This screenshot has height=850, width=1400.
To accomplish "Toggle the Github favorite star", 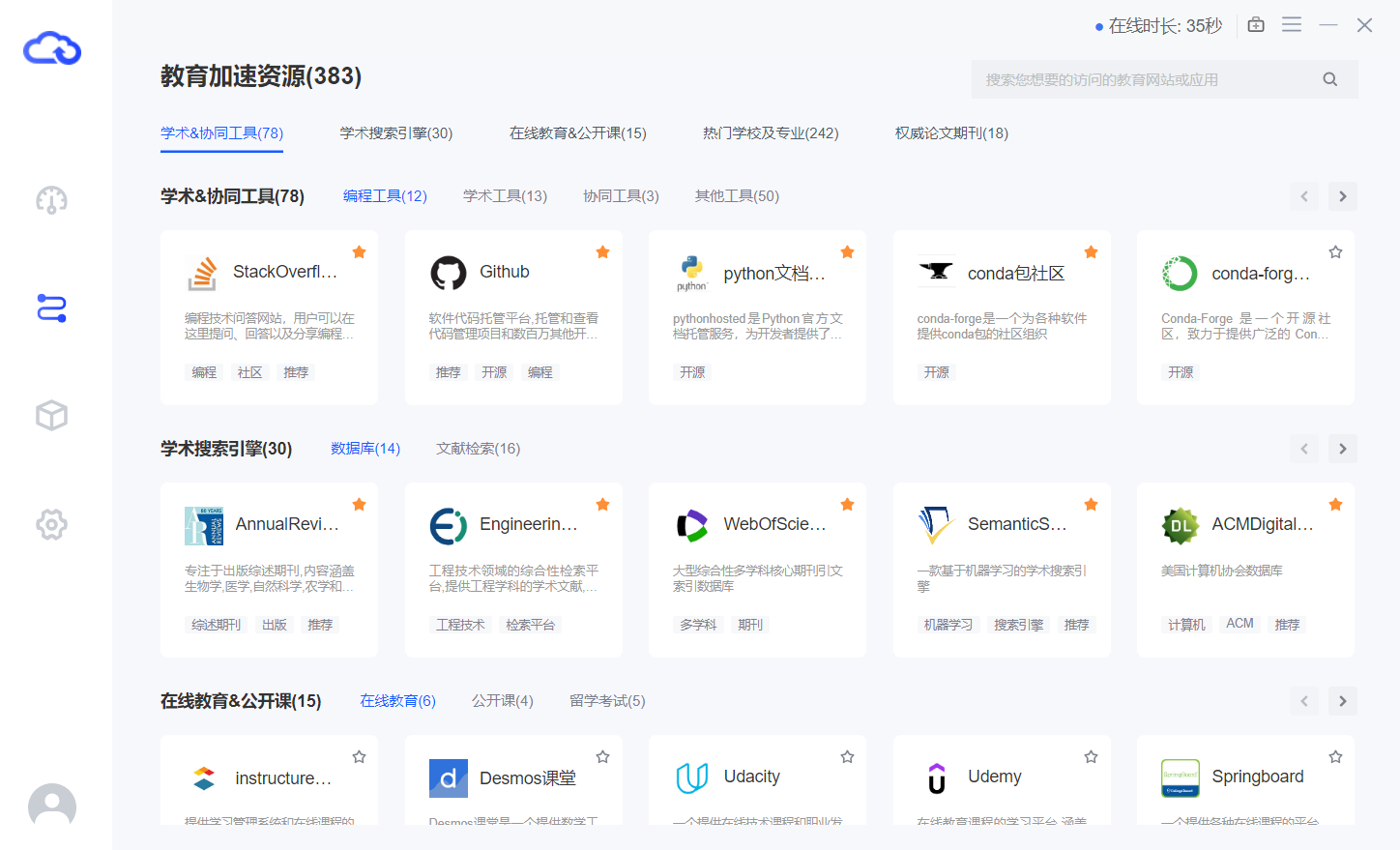I will [x=602, y=252].
